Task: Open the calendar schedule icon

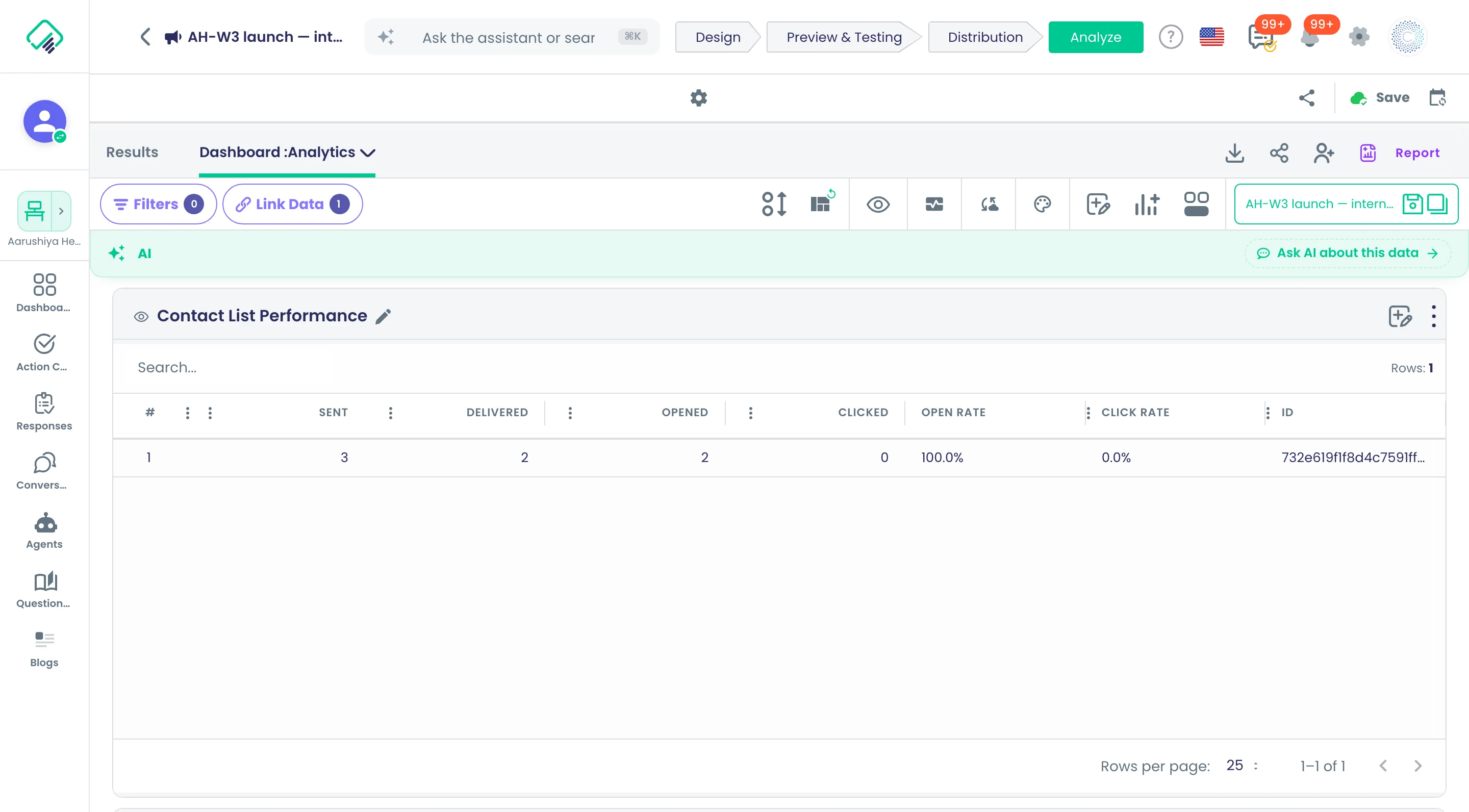Action: tap(1438, 98)
